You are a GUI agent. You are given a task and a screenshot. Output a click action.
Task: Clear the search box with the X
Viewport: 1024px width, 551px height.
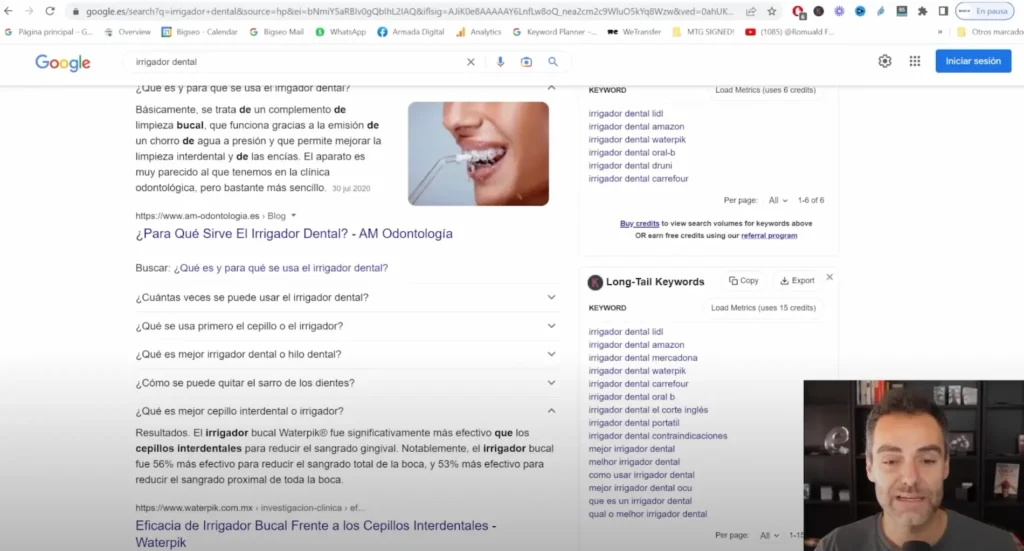pyautogui.click(x=470, y=61)
